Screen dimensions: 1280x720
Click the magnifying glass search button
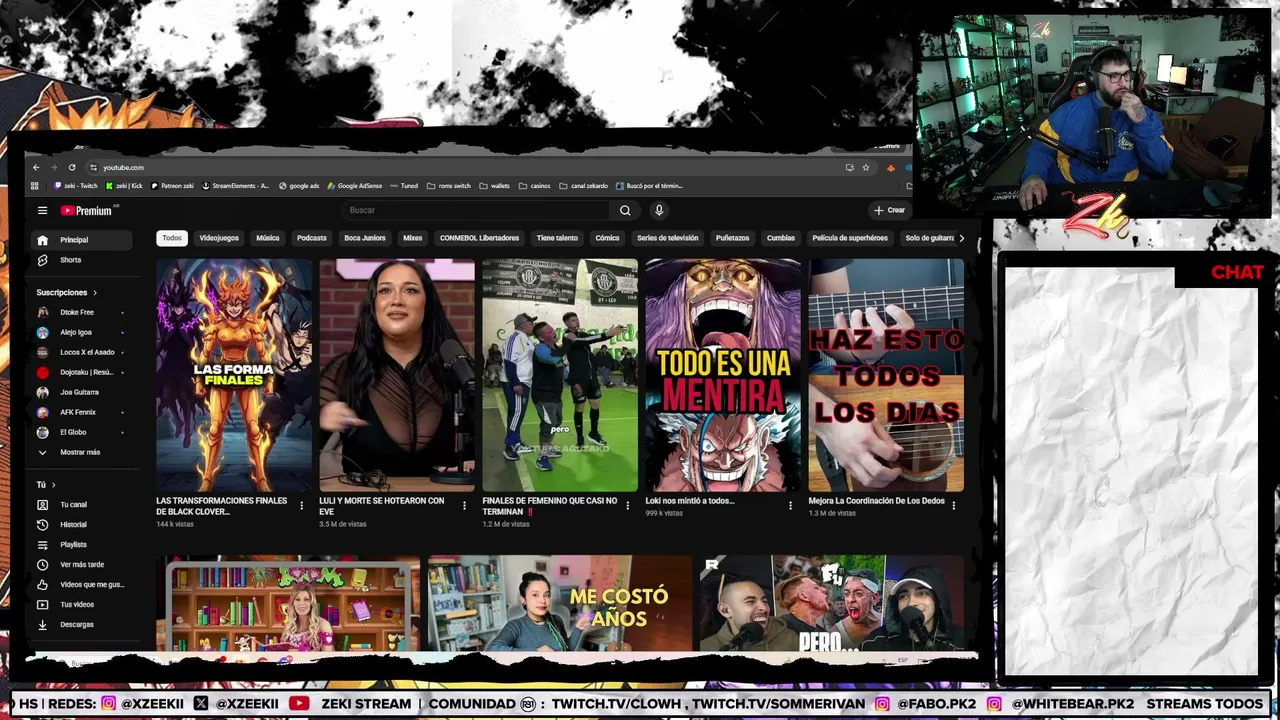point(625,210)
